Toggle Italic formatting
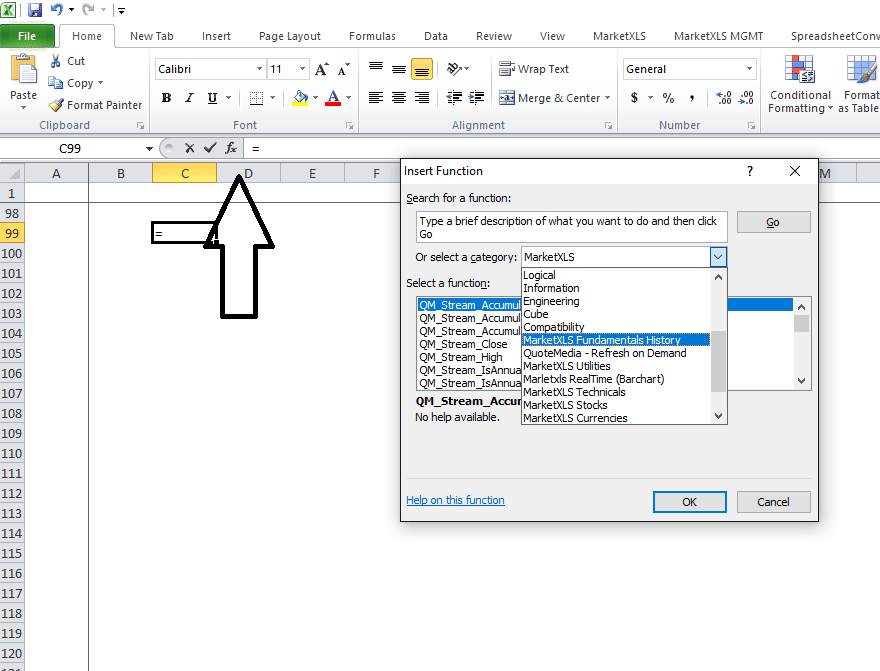The height and width of the screenshot is (671, 880). (x=190, y=98)
